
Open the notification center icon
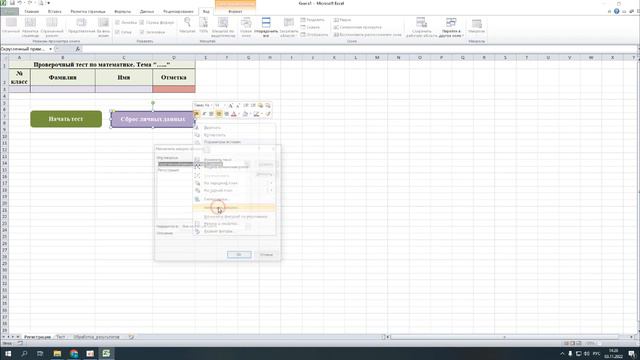631,353
